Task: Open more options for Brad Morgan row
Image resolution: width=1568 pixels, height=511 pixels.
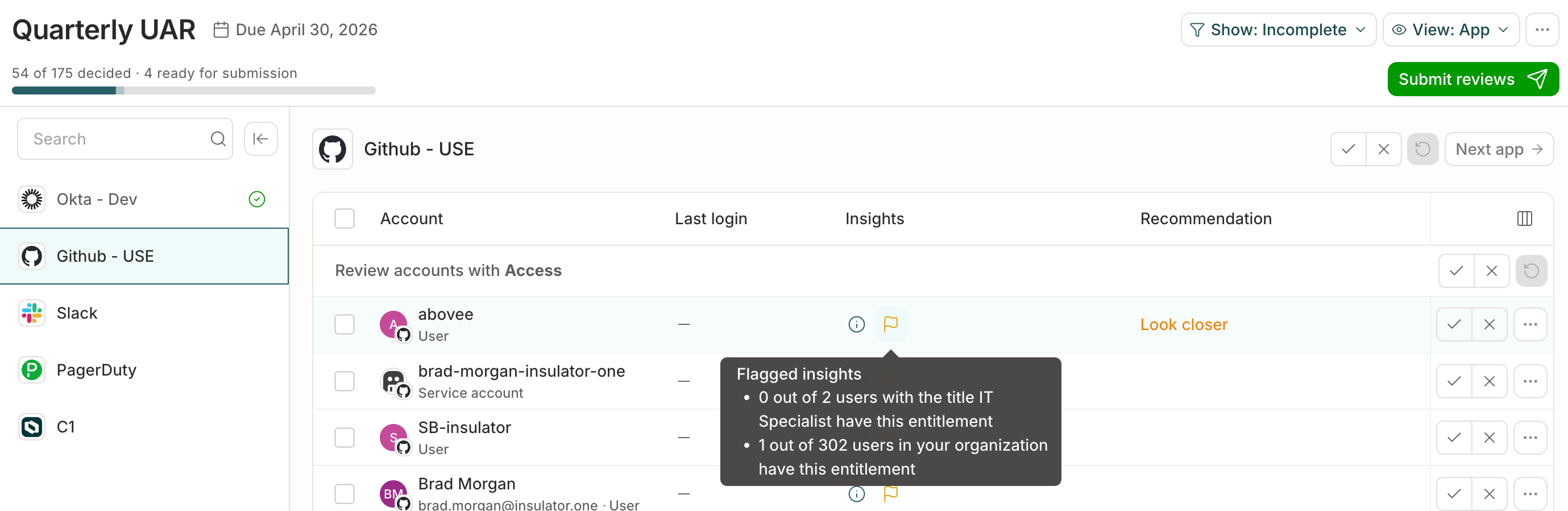Action: click(x=1530, y=493)
